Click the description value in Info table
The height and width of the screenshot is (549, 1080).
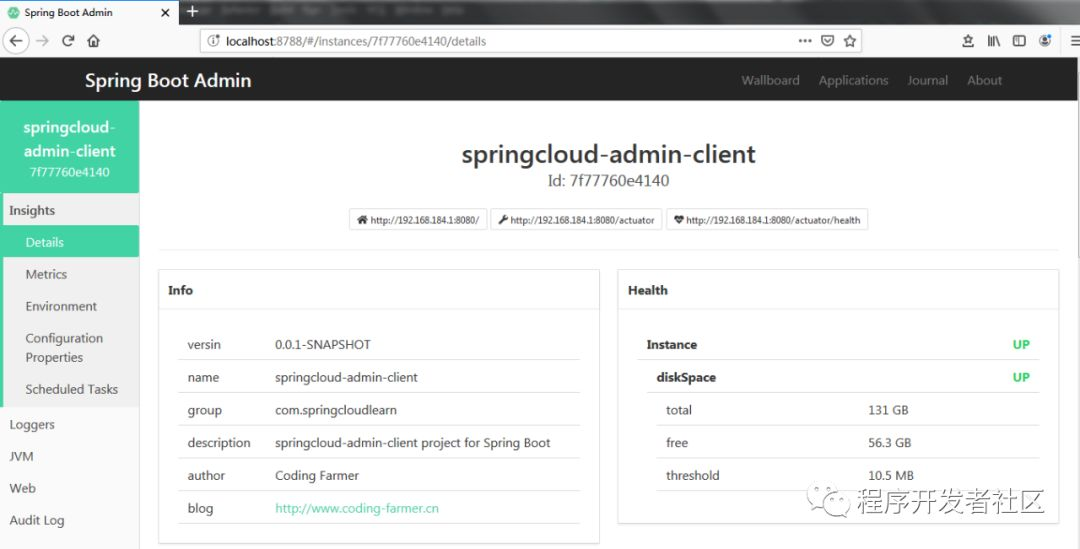click(413, 443)
